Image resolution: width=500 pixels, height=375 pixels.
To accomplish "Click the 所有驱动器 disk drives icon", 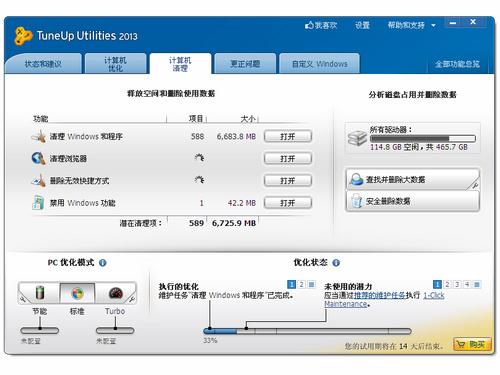I will point(357,138).
